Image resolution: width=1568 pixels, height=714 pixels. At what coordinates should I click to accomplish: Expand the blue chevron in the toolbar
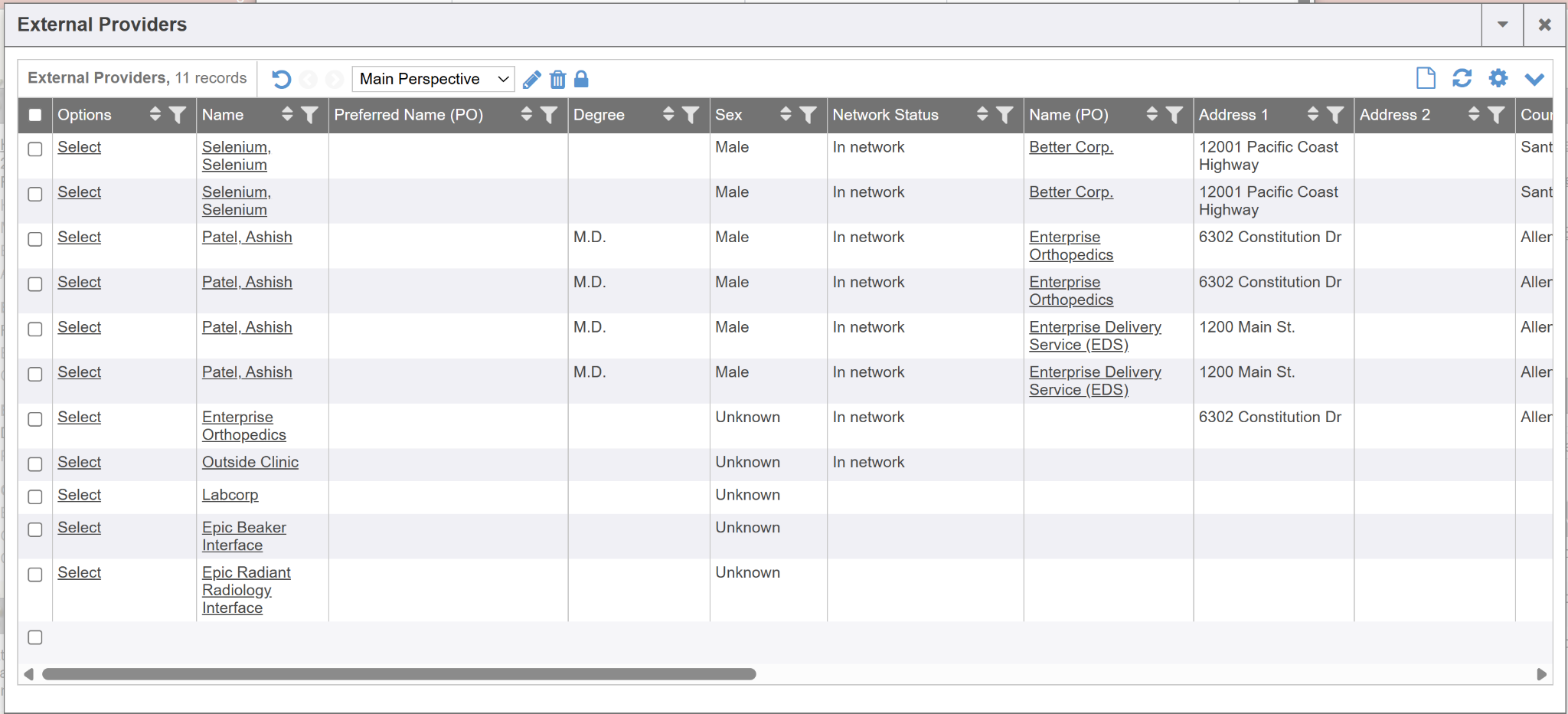(1534, 79)
